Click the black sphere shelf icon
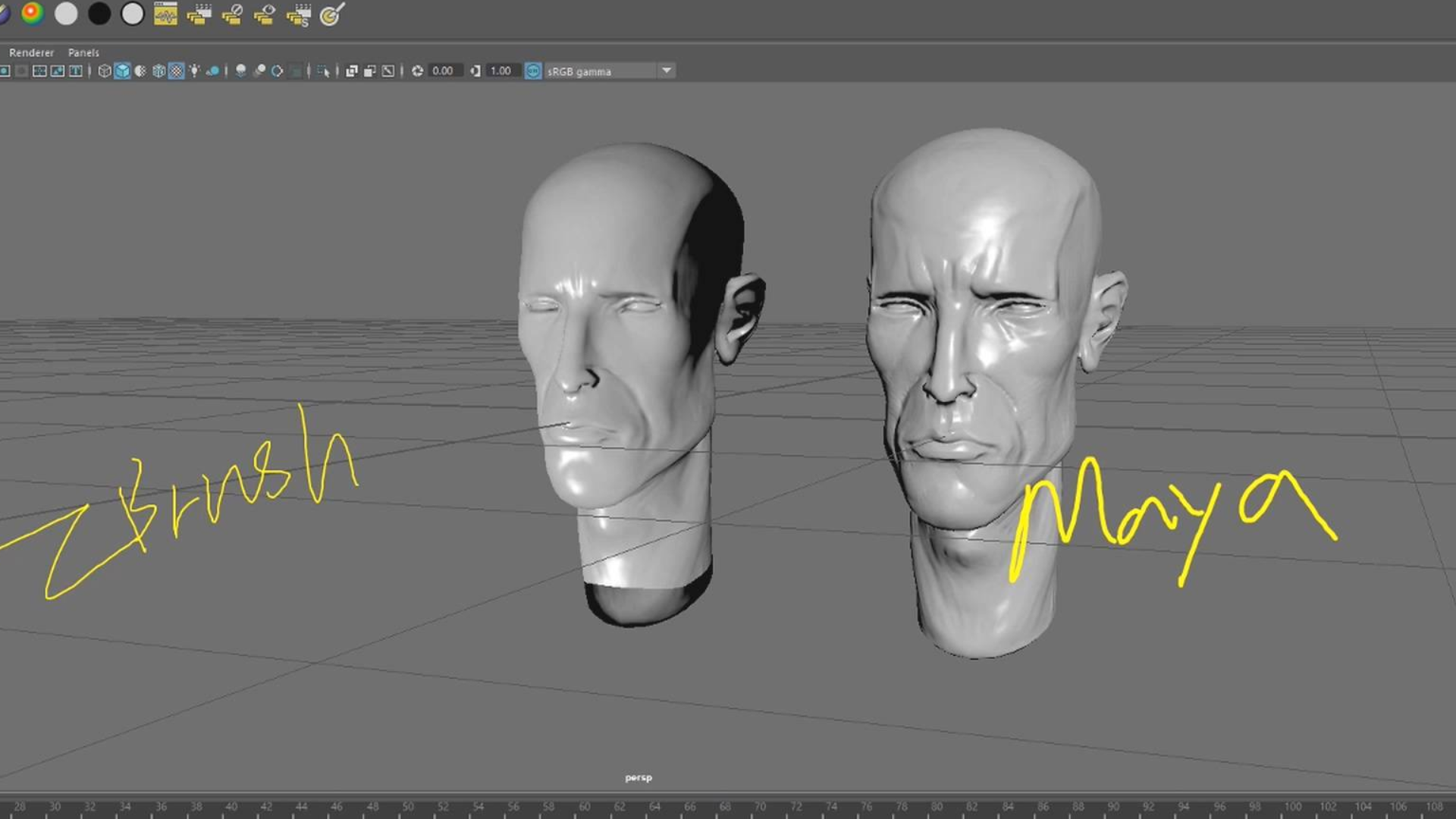This screenshot has width=1456, height=819. [x=99, y=14]
